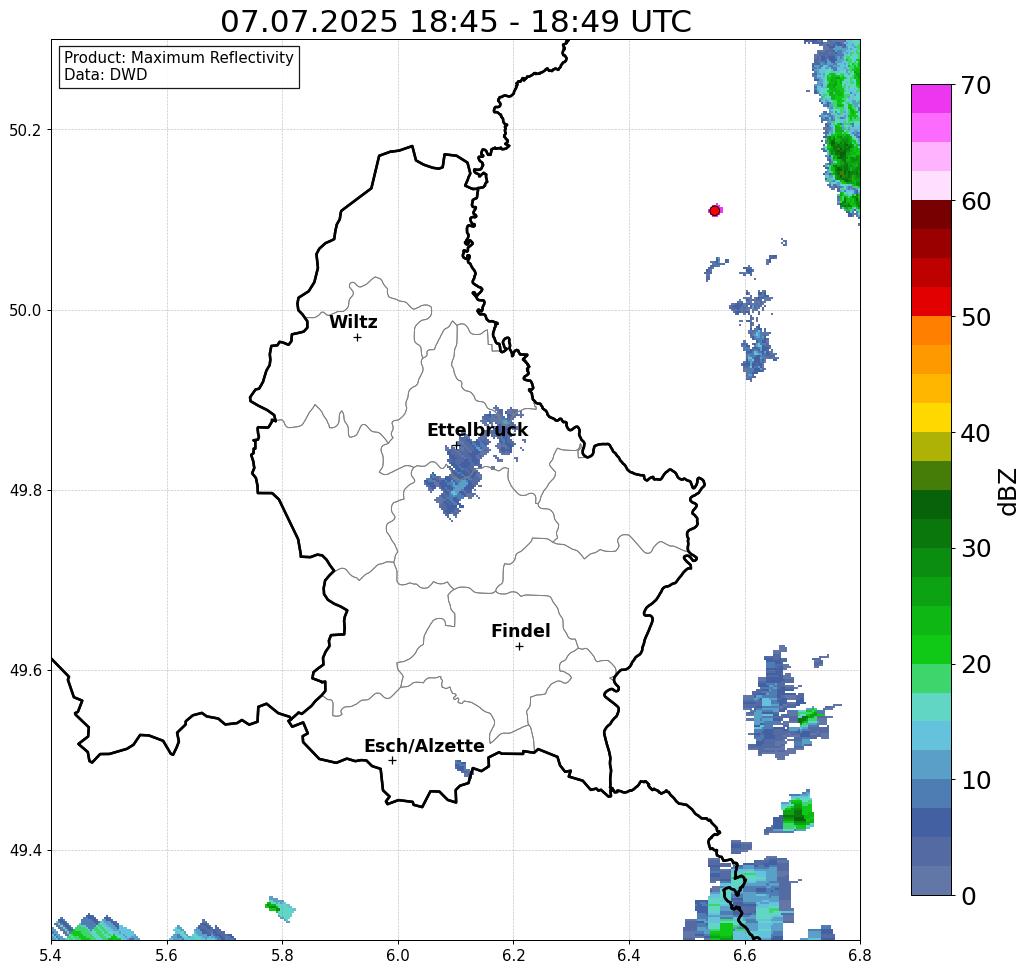This screenshot has width=1029, height=973.
Task: Click the 5.6 longitude axis label
Action: click(x=167, y=955)
